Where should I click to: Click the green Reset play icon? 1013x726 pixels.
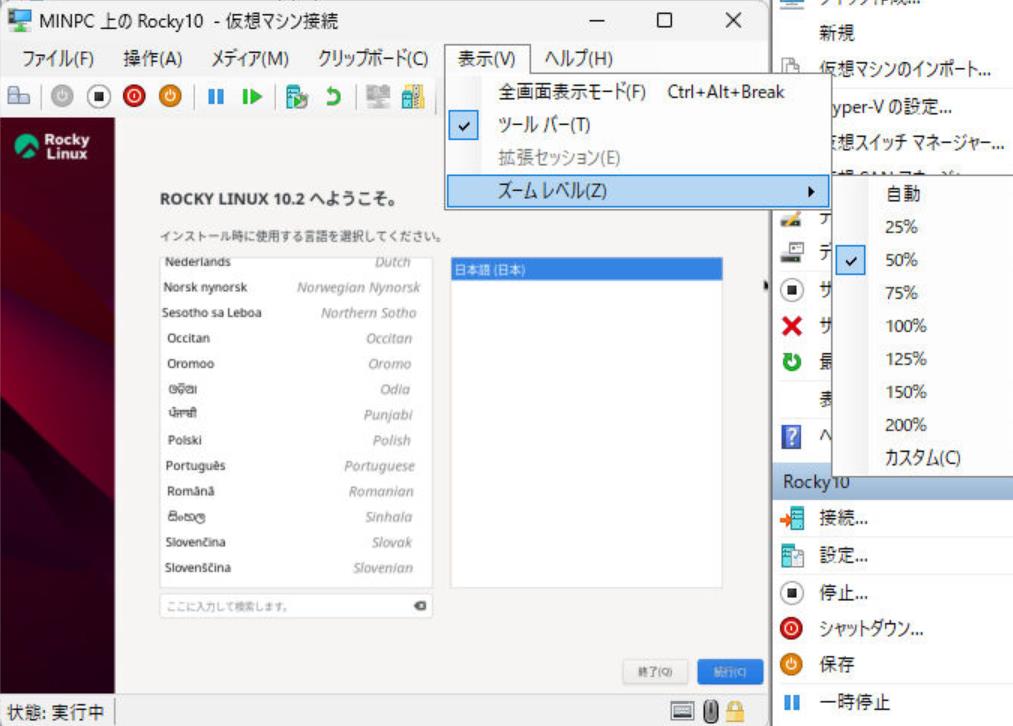click(252, 97)
